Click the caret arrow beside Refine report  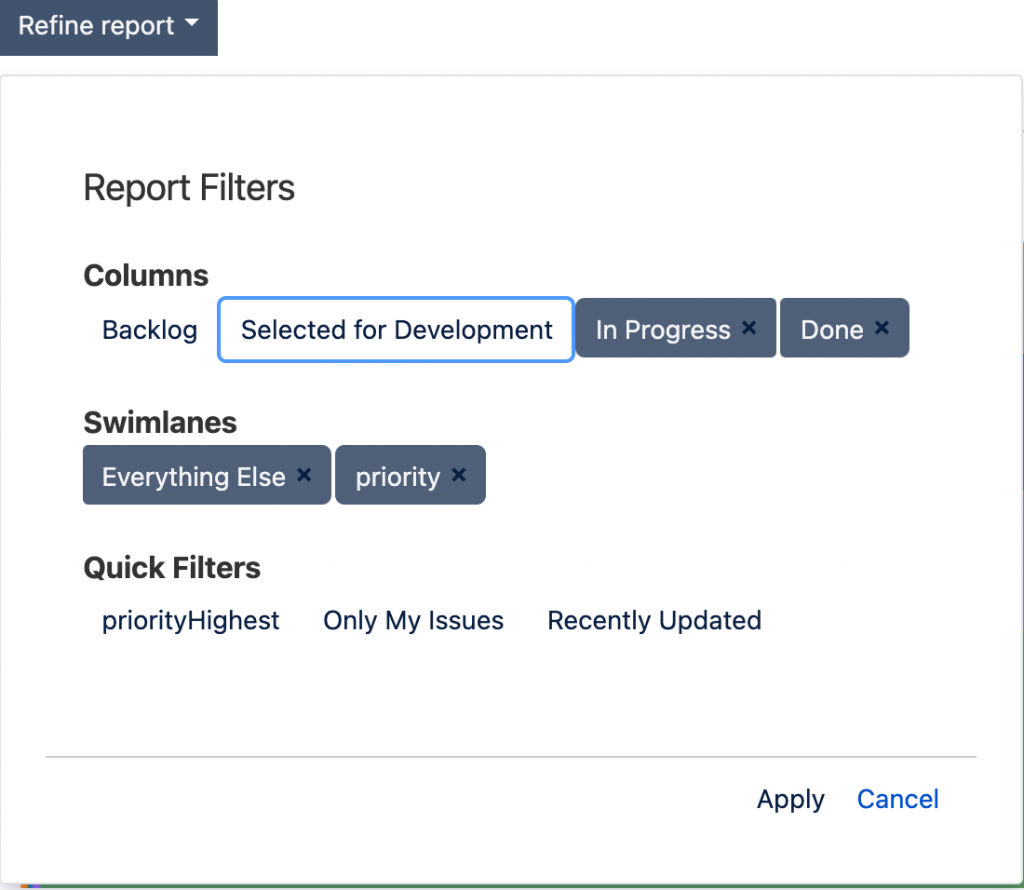pos(192,26)
